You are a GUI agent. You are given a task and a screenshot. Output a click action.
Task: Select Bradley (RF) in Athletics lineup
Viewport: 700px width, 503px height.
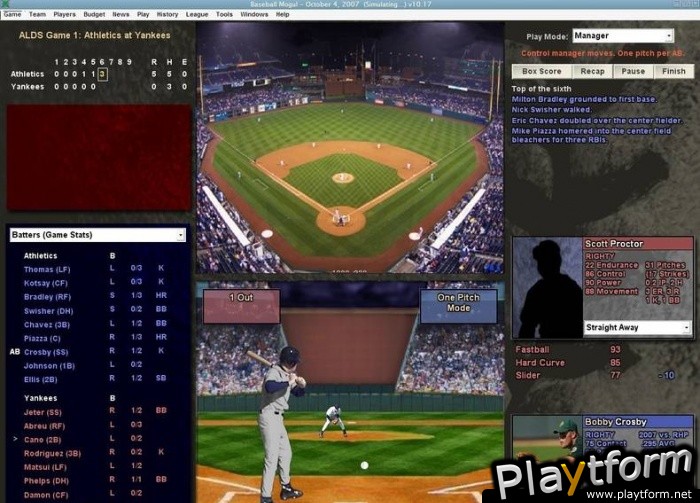(x=47, y=297)
